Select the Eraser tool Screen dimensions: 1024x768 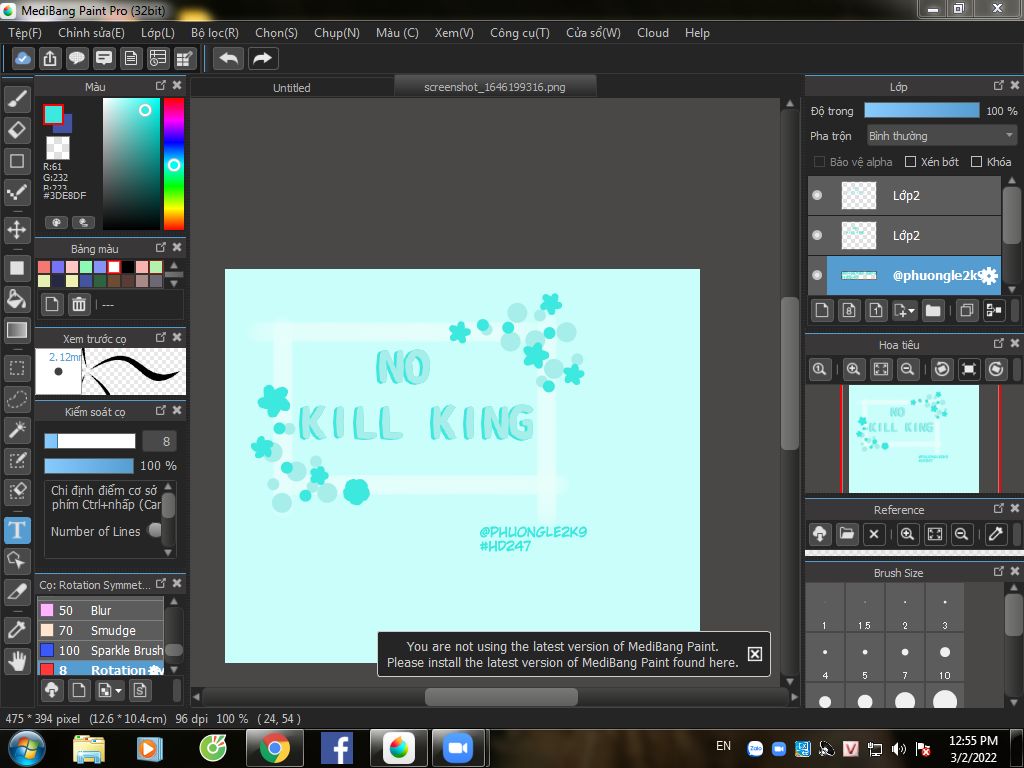click(x=16, y=130)
